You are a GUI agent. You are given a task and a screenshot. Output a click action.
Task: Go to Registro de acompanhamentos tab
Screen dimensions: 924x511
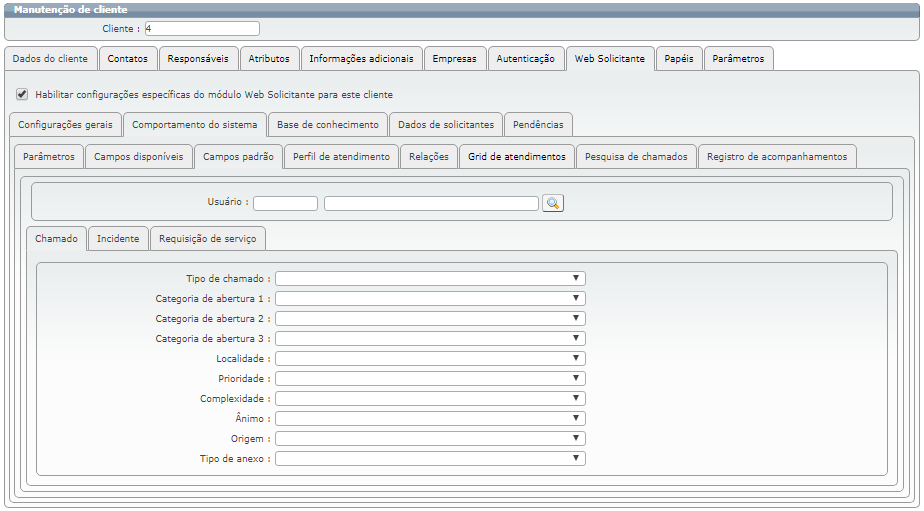point(777,157)
